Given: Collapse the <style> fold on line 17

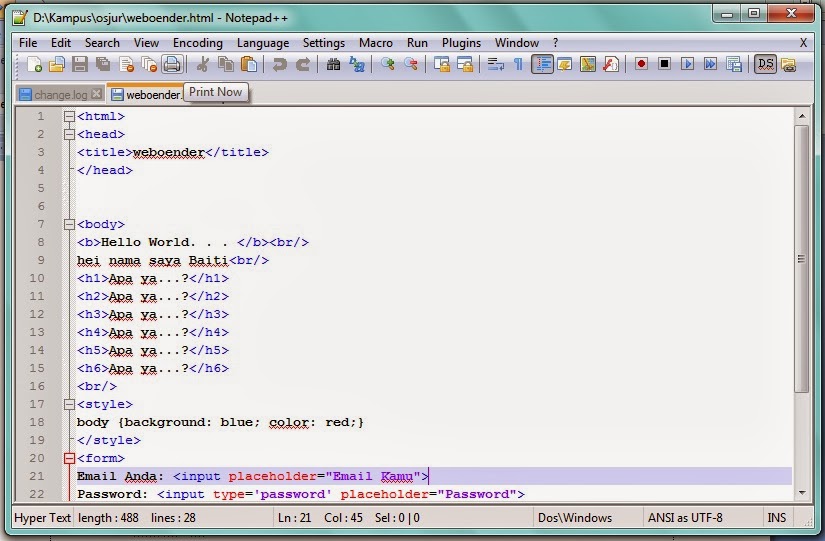Looking at the screenshot, I should point(69,404).
